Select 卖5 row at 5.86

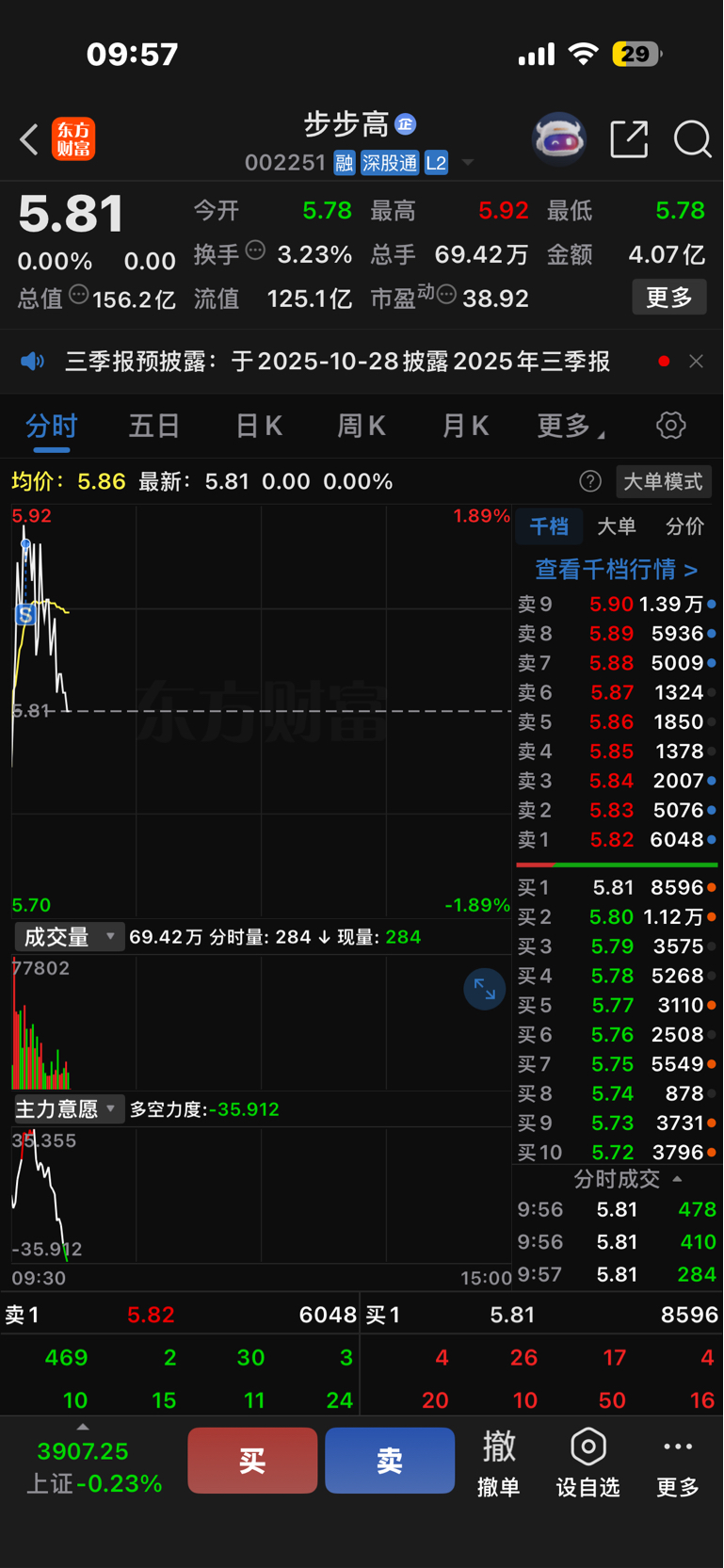pos(617,721)
